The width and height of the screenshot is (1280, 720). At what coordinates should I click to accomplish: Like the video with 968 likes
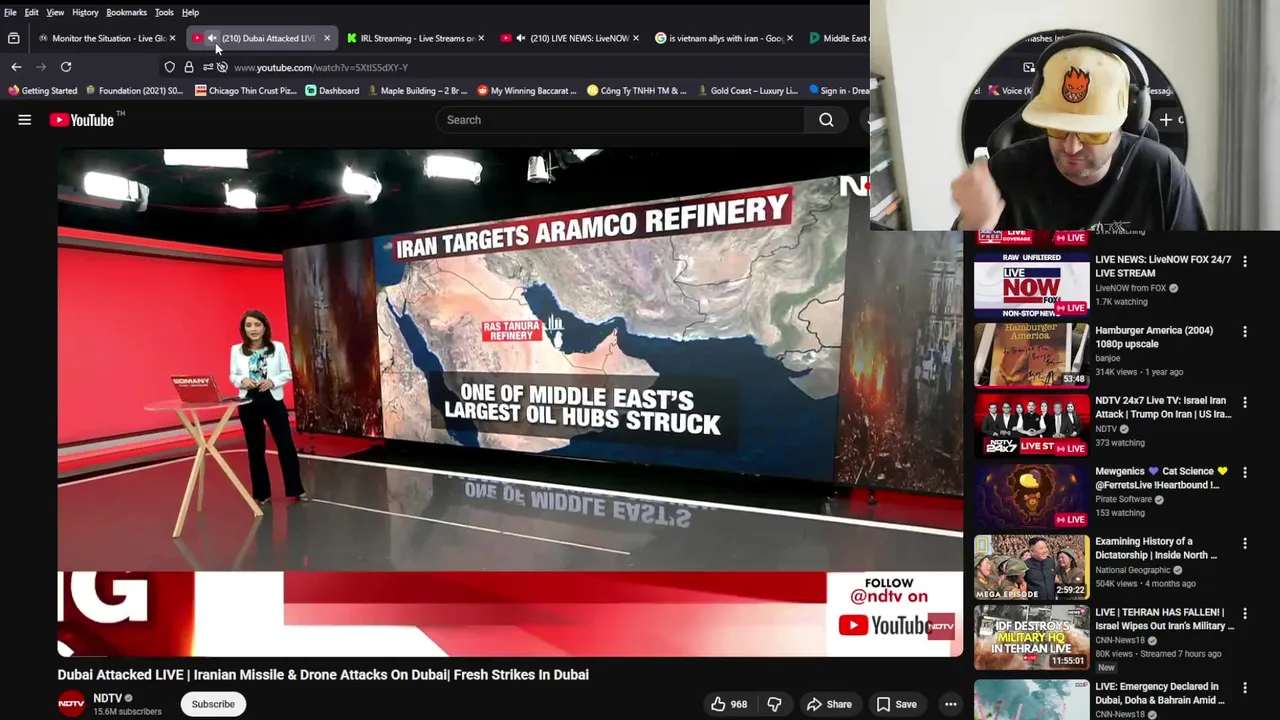(729, 704)
